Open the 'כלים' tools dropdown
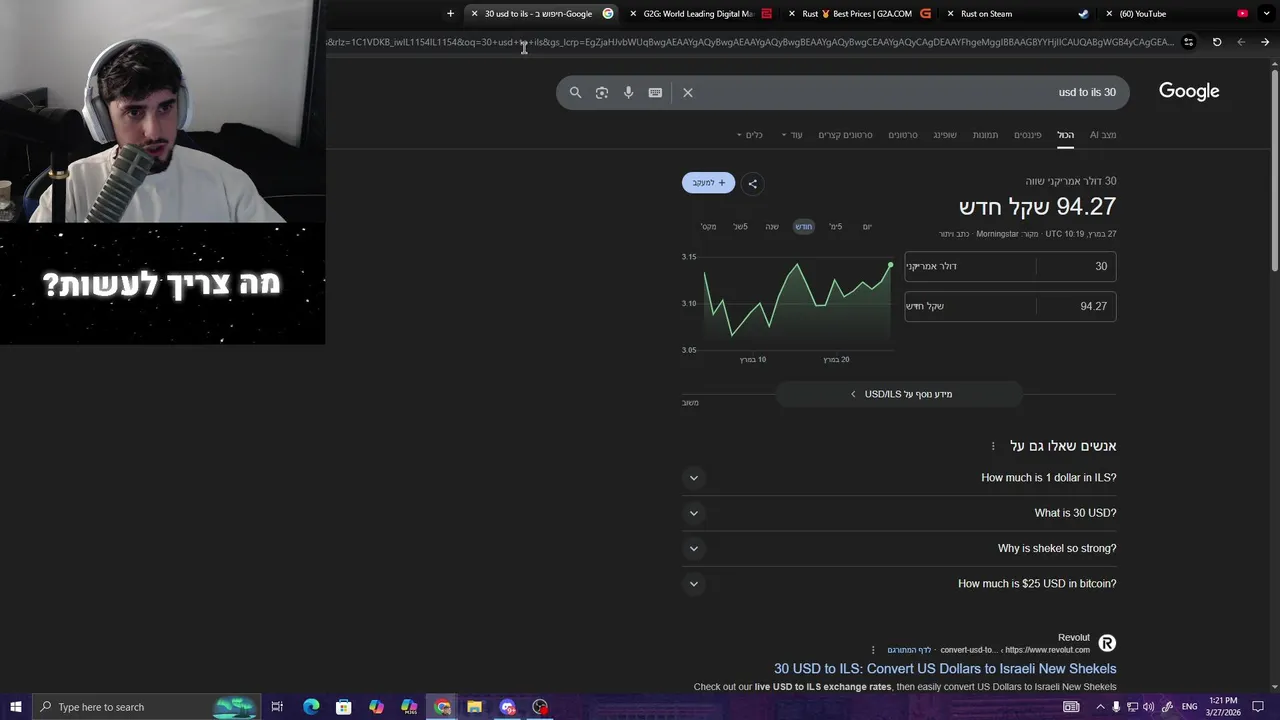The height and width of the screenshot is (720, 1280). tap(750, 135)
